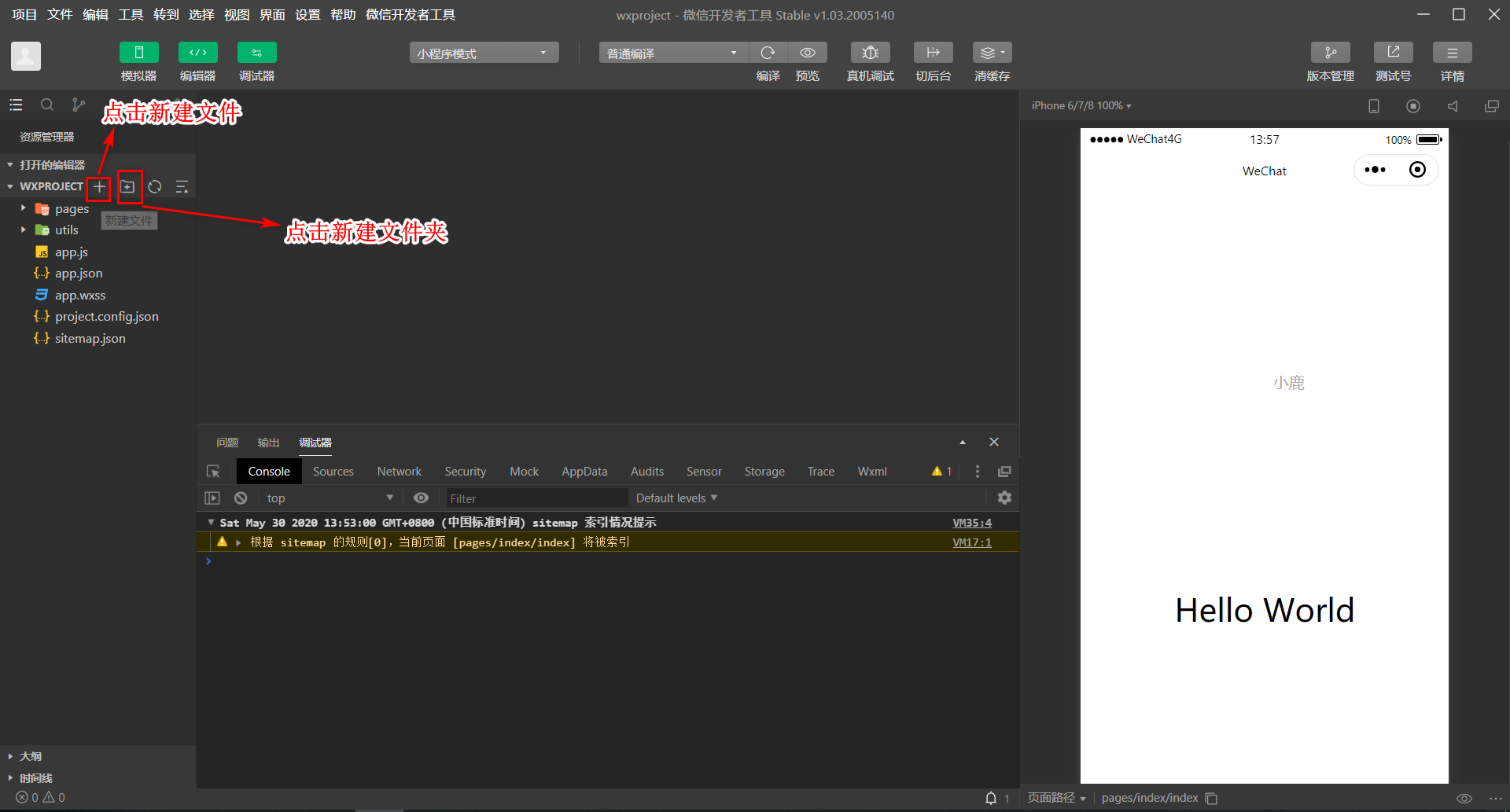Select the Sources devtools tab
Viewport: 1510px width, 812px height.
click(333, 472)
